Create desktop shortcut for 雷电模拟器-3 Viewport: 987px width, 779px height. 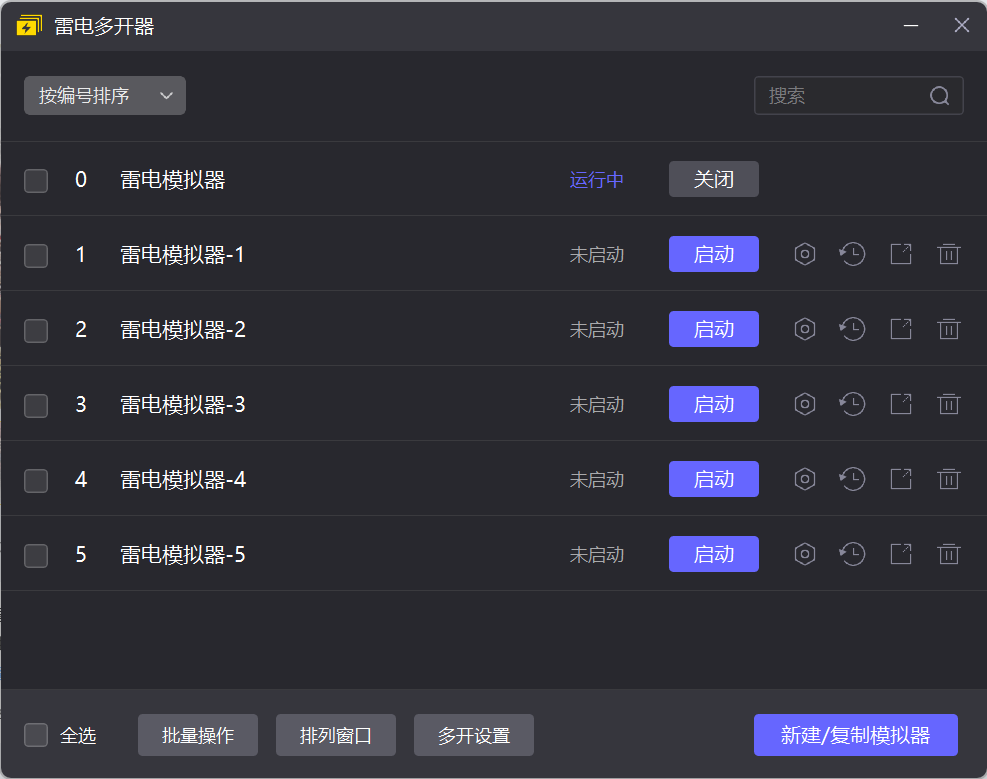[x=901, y=404]
